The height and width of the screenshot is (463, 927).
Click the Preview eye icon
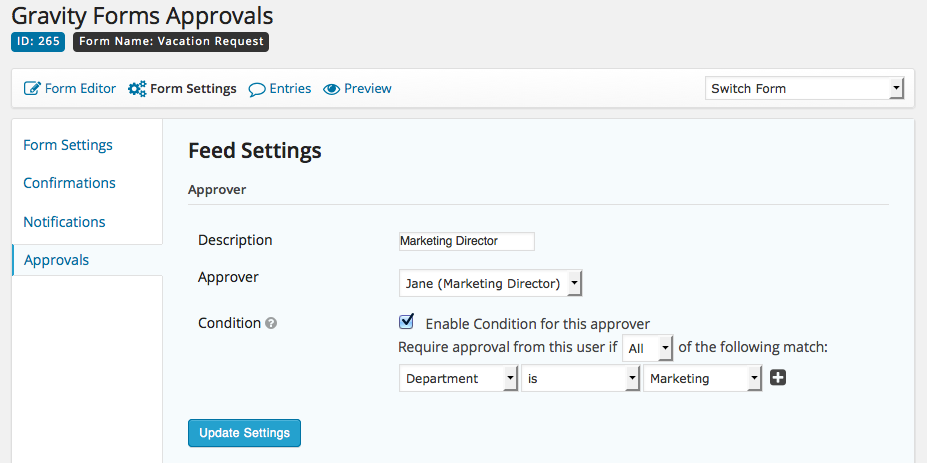(331, 89)
